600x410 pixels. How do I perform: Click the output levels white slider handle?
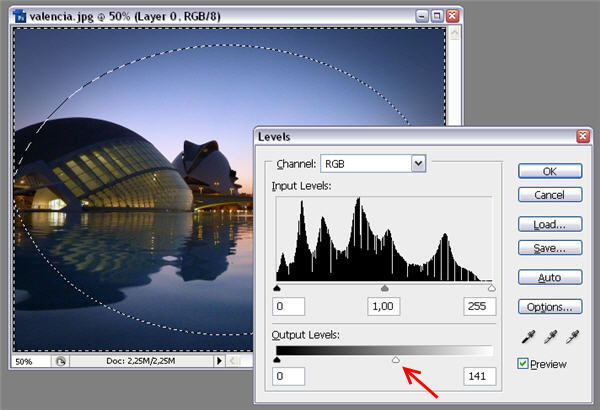click(x=396, y=360)
